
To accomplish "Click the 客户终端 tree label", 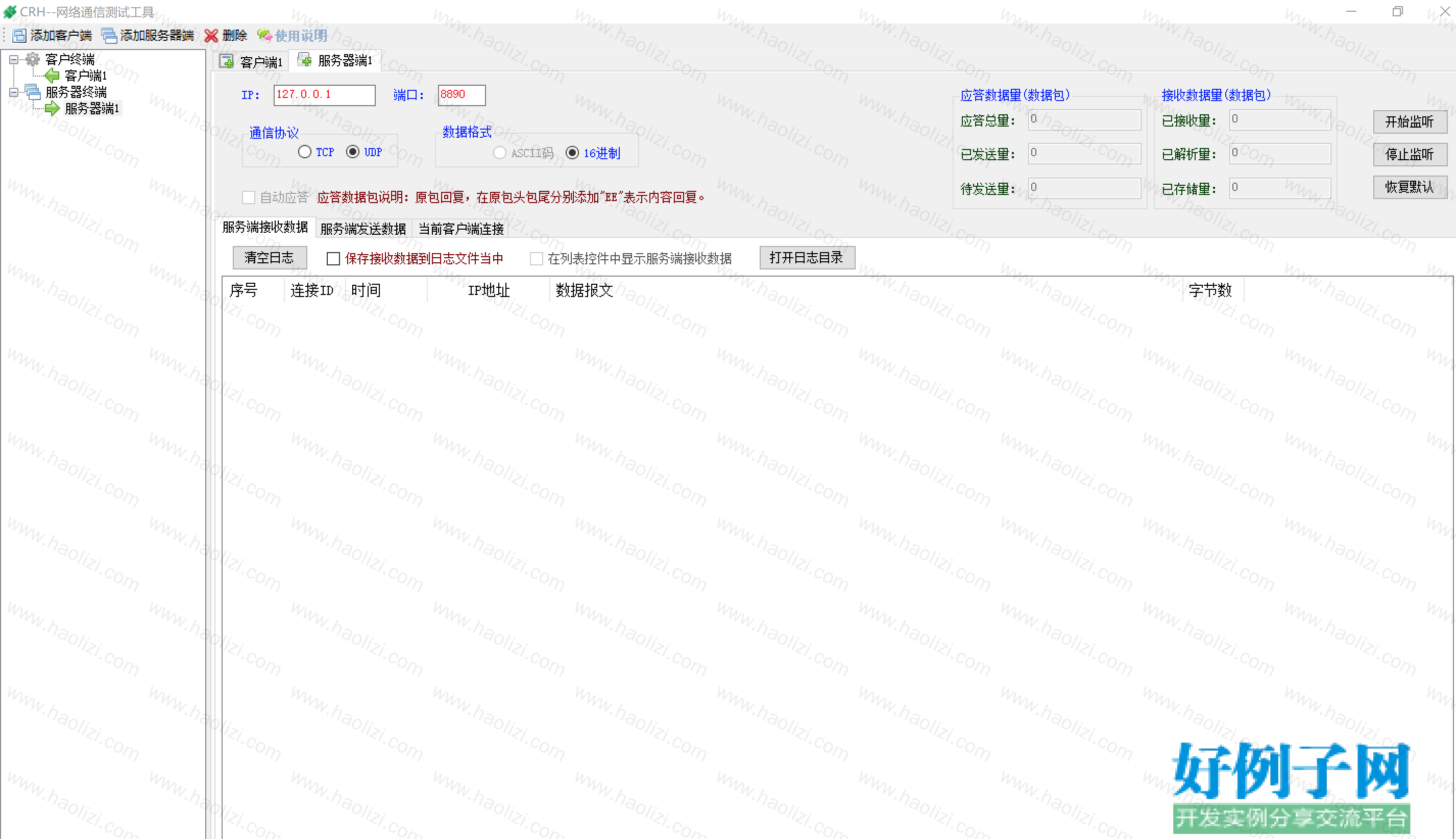I will tap(70, 59).
